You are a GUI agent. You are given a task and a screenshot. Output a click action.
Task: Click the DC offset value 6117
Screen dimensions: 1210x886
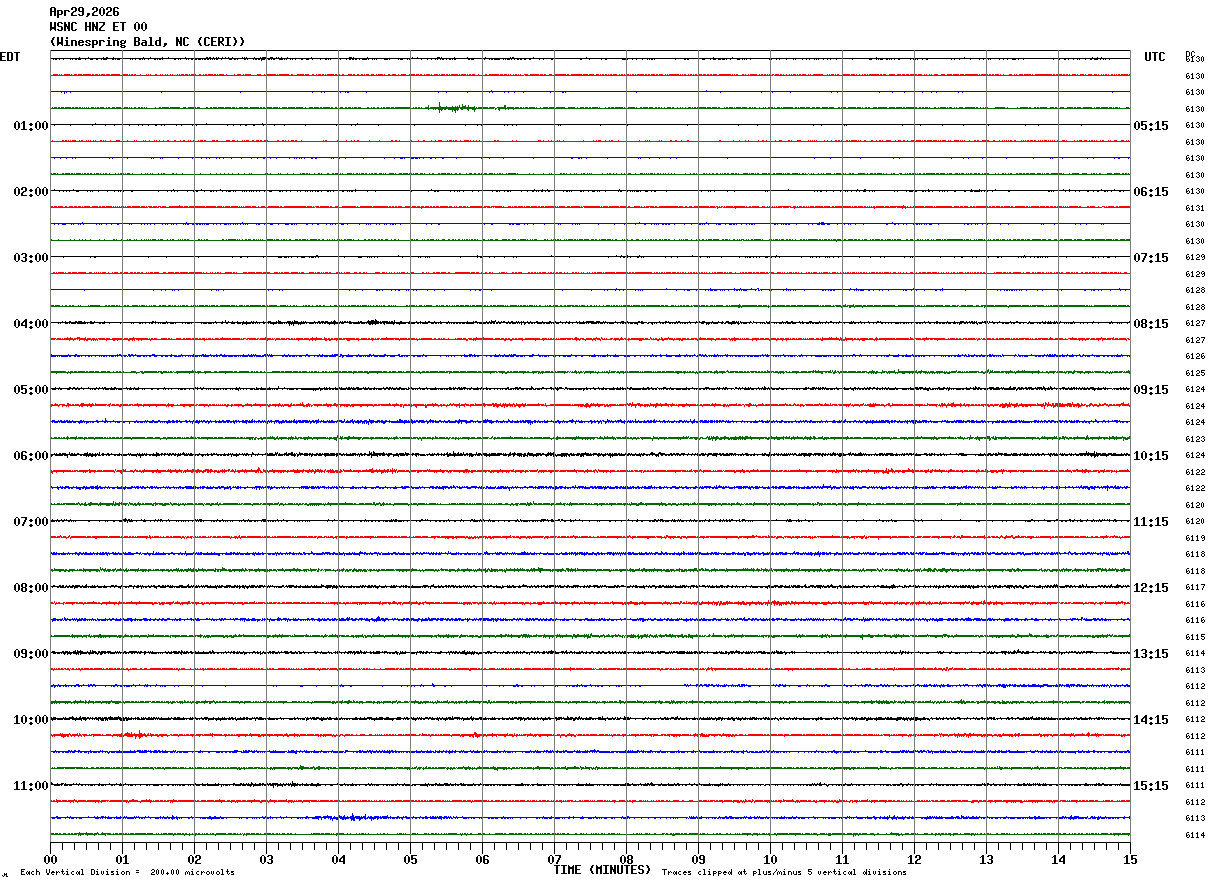(x=1195, y=588)
